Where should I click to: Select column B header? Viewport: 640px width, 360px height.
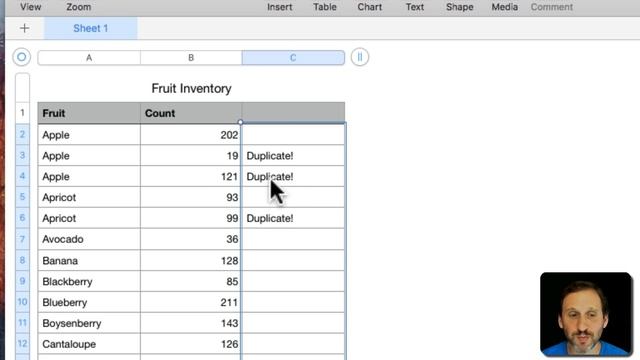191,58
